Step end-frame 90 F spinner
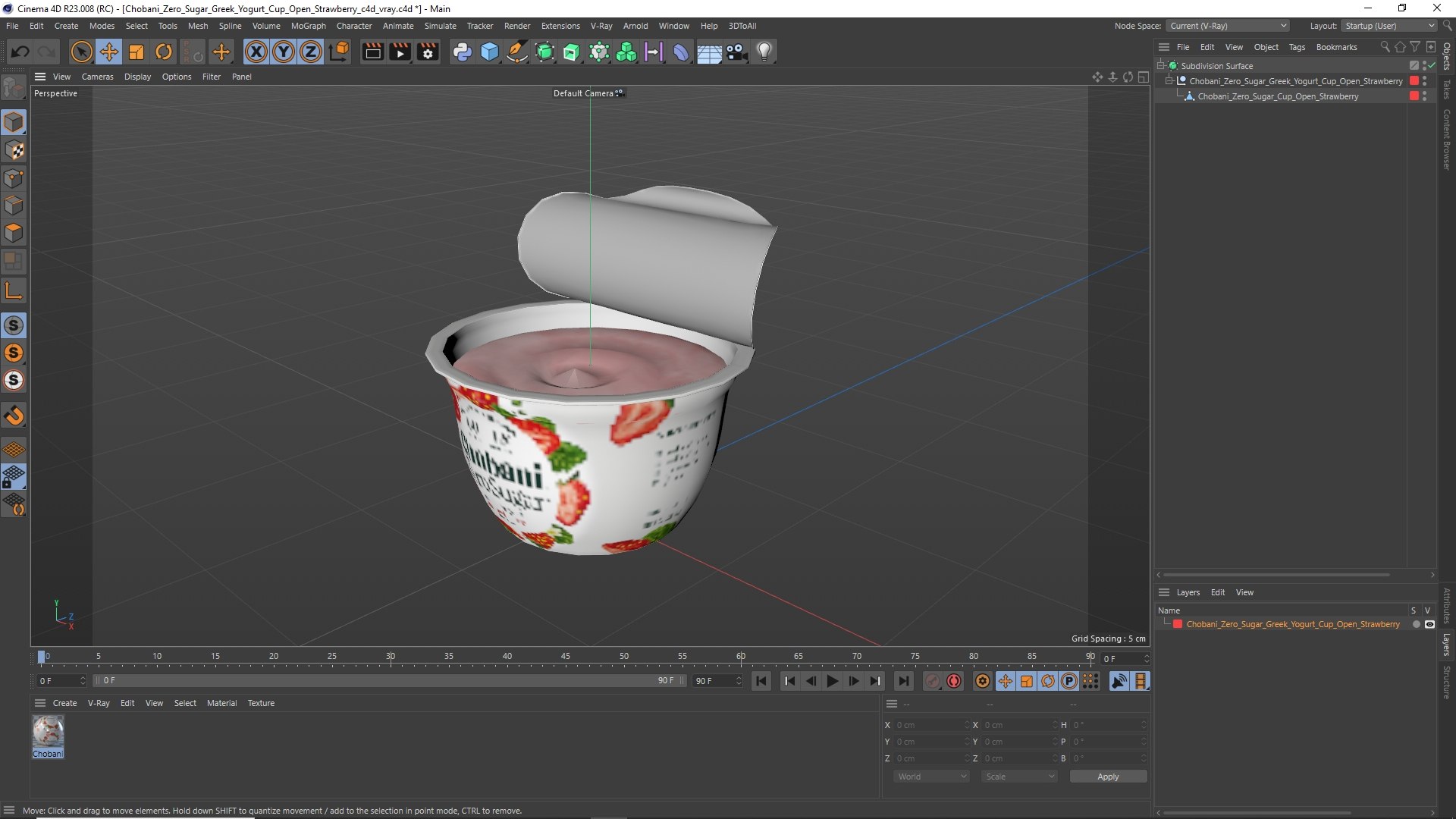This screenshot has height=819, width=1456. pyautogui.click(x=738, y=681)
